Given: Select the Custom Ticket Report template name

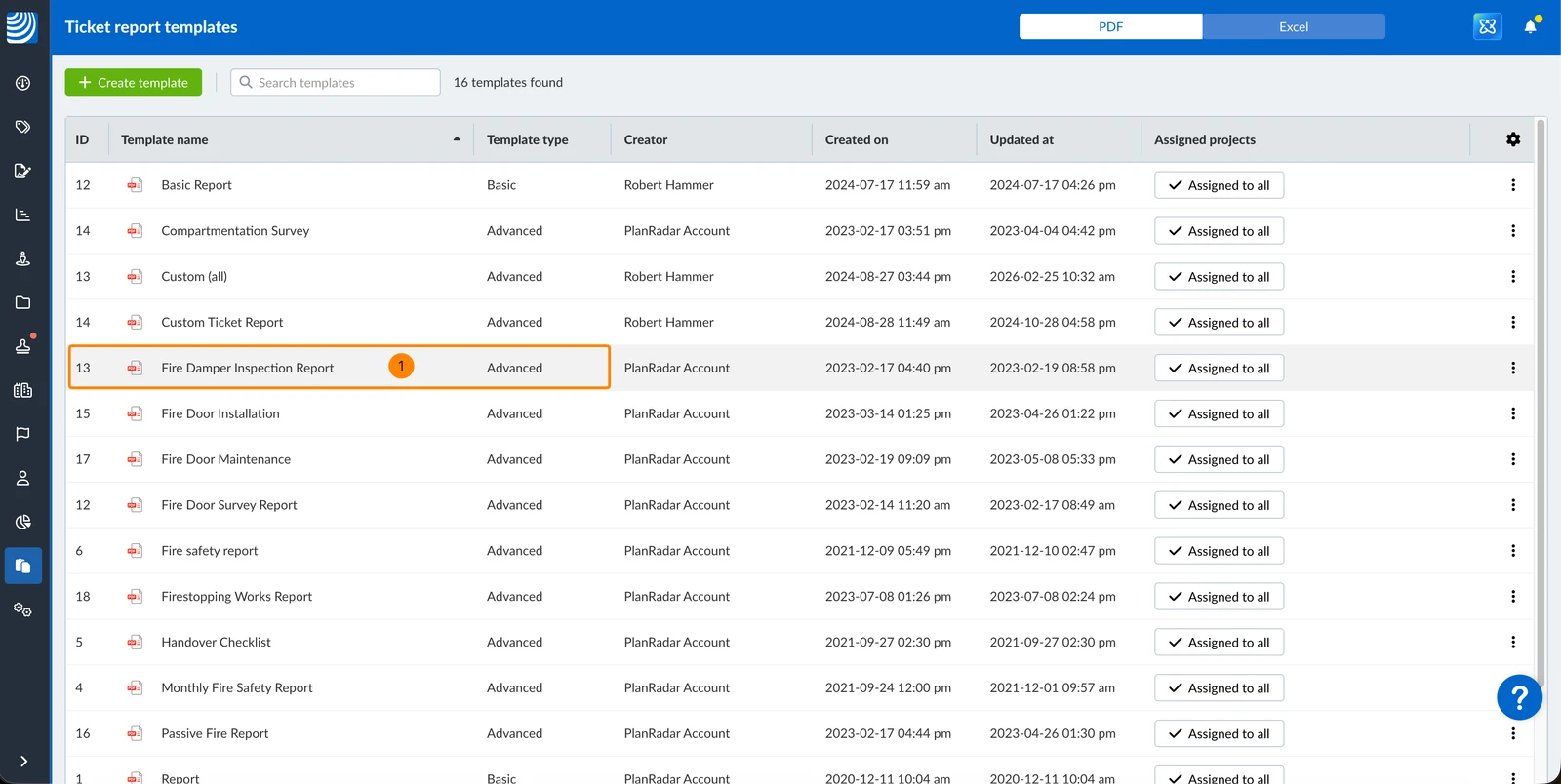Looking at the screenshot, I should click(x=222, y=322).
